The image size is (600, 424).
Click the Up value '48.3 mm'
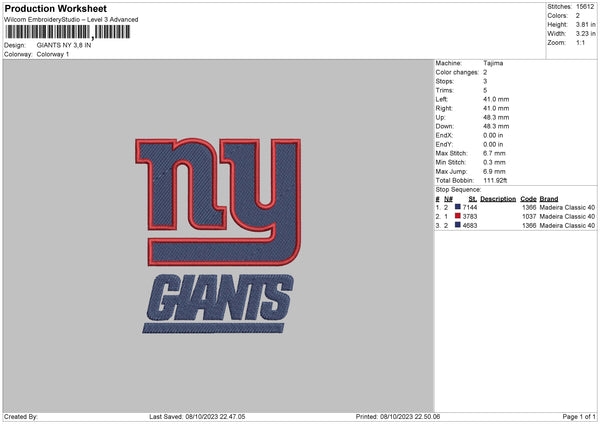[496, 117]
